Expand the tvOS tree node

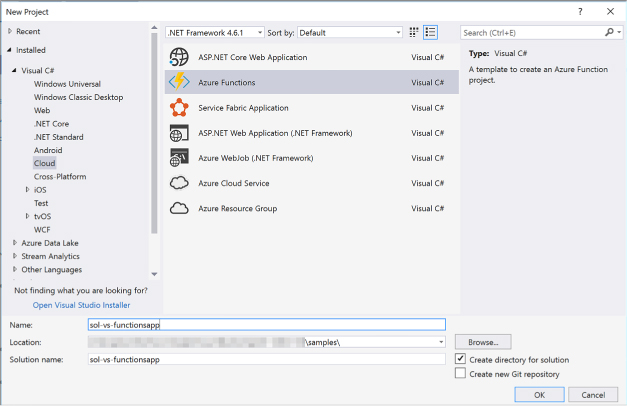pos(27,216)
